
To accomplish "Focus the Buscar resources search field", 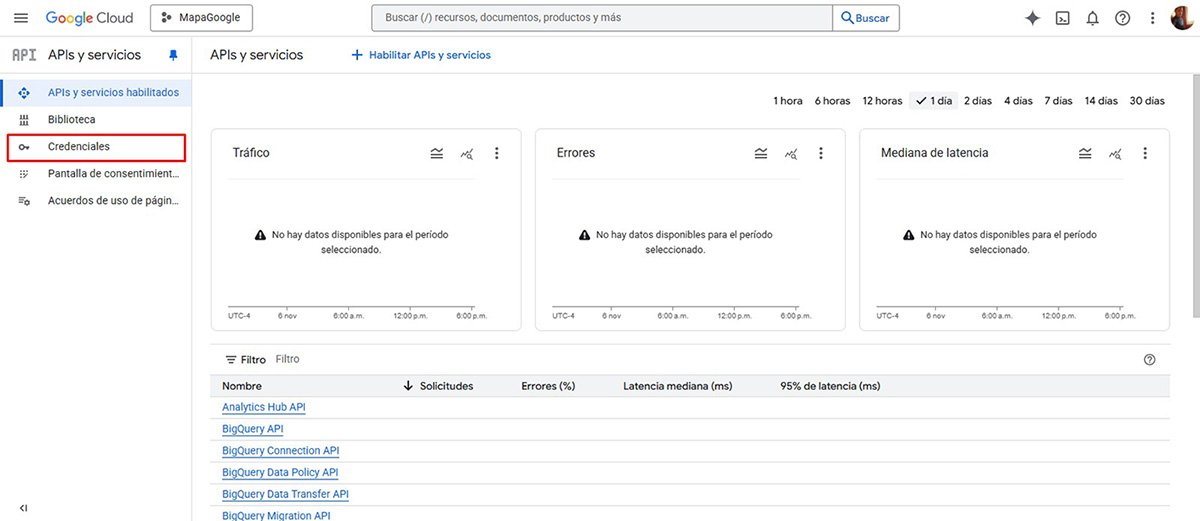I will (x=601, y=18).
